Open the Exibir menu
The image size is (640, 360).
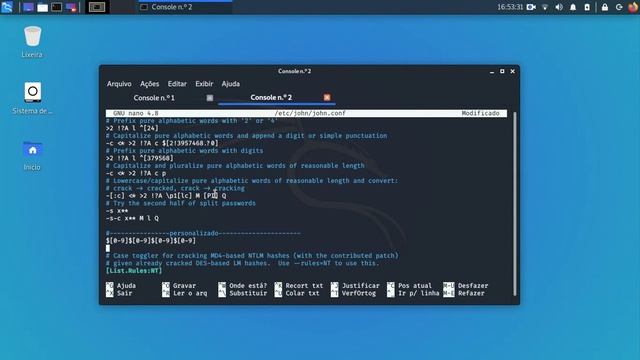204,84
